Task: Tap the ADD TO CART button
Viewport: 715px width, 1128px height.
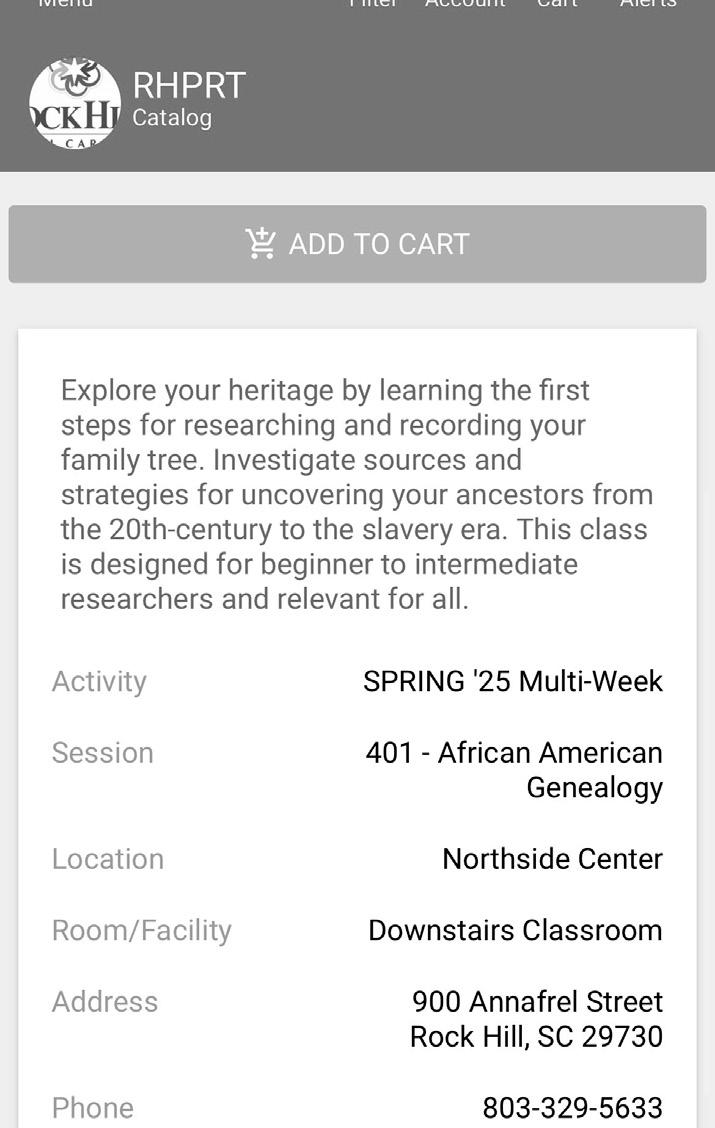Action: [x=358, y=244]
